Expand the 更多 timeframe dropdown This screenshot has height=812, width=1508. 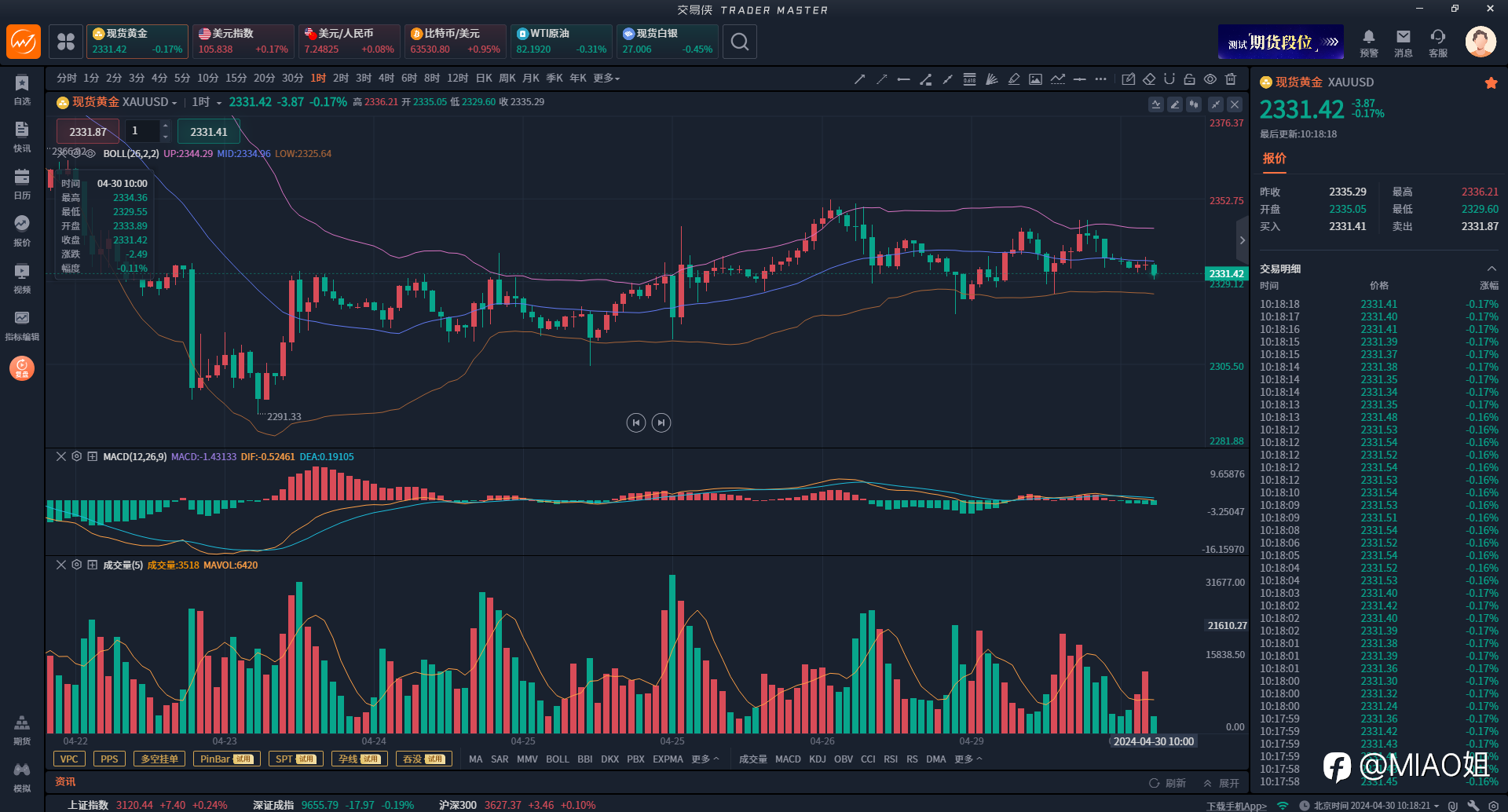606,79
